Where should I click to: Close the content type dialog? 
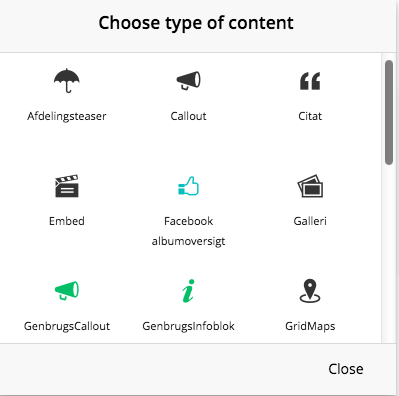346,369
